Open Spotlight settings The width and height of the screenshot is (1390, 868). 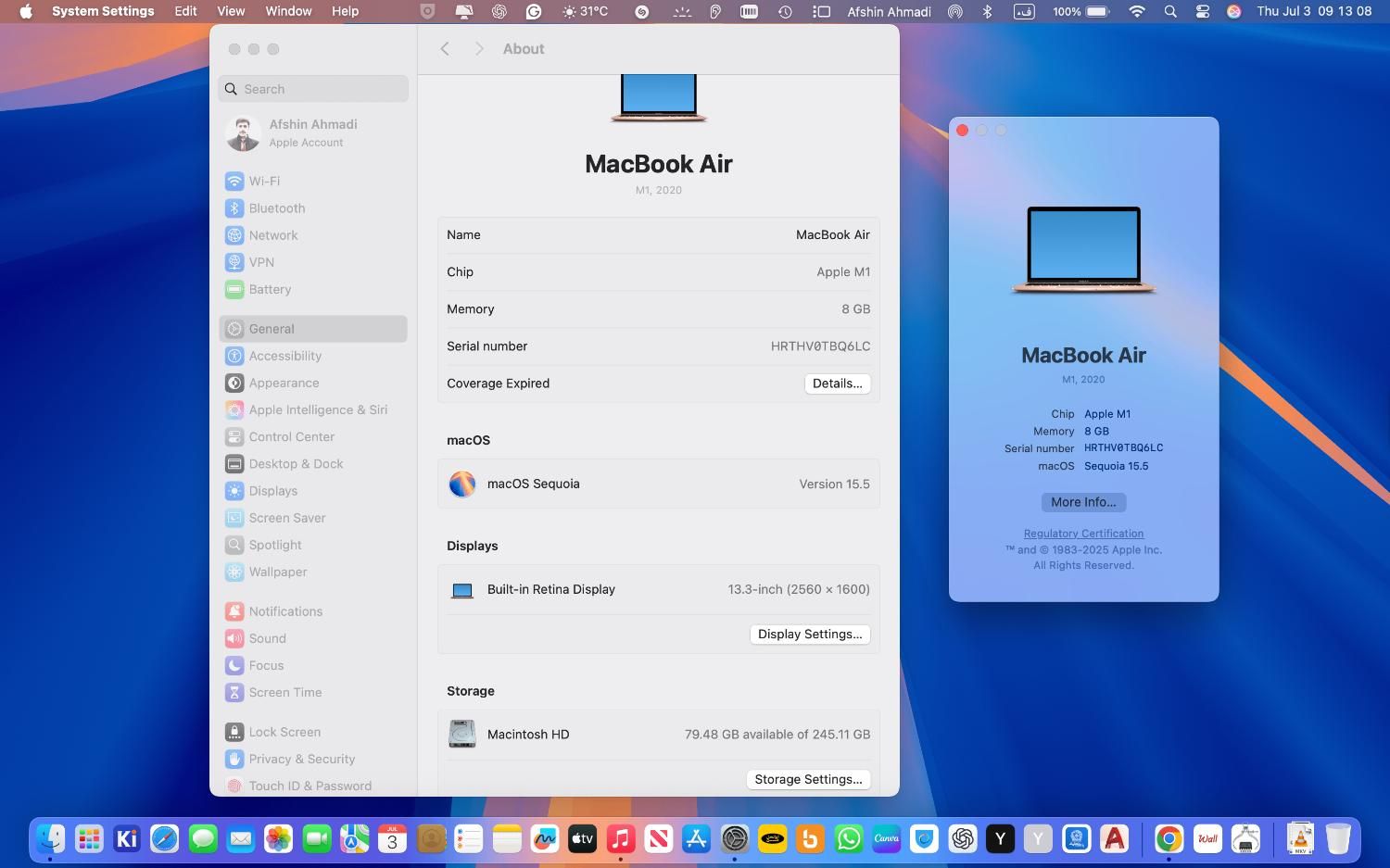[313, 545]
